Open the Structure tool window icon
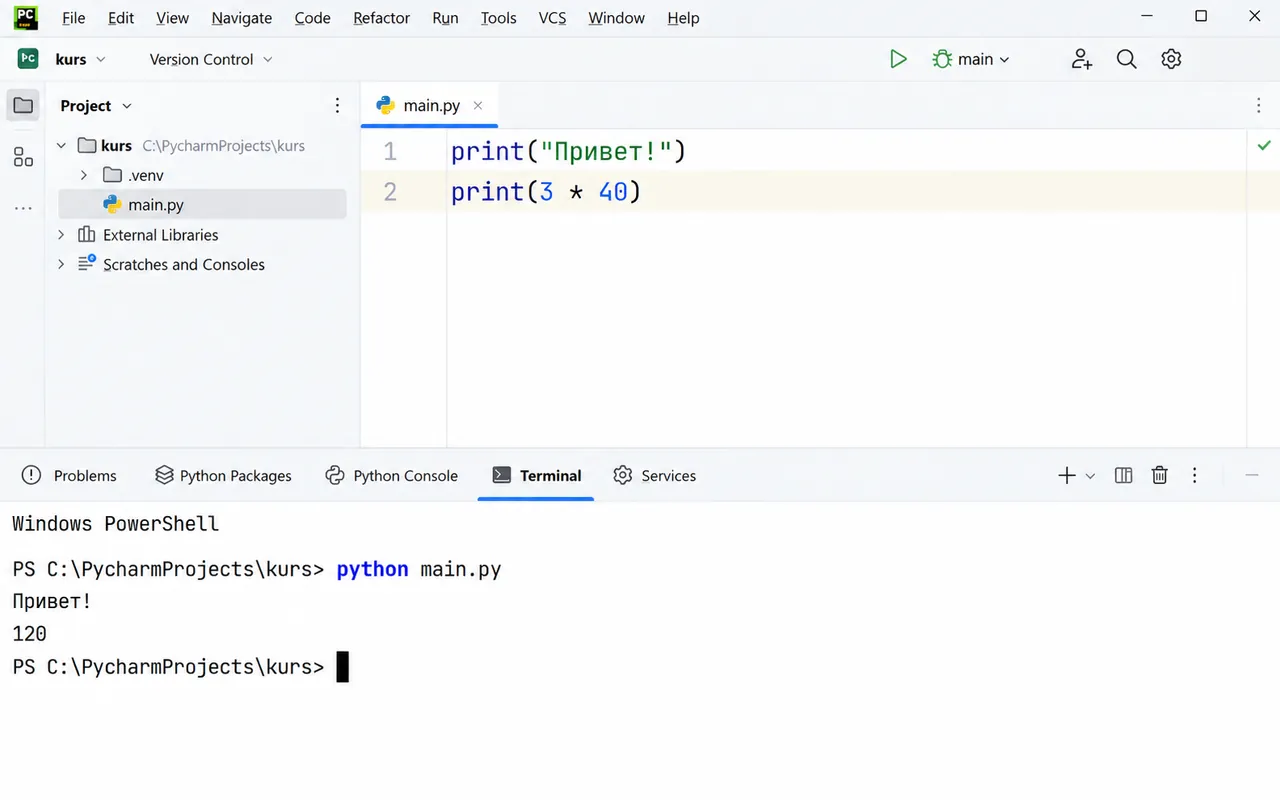 click(x=24, y=157)
